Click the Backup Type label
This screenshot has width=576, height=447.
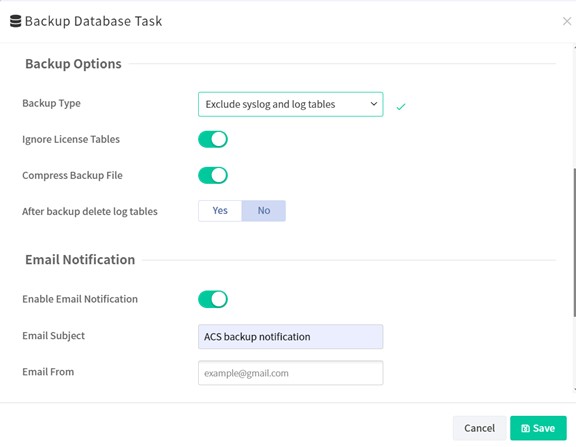point(51,103)
